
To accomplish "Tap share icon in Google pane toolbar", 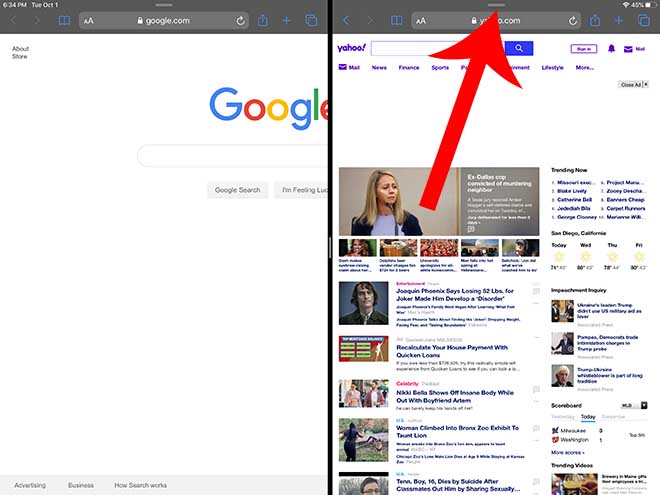I will click(x=263, y=20).
